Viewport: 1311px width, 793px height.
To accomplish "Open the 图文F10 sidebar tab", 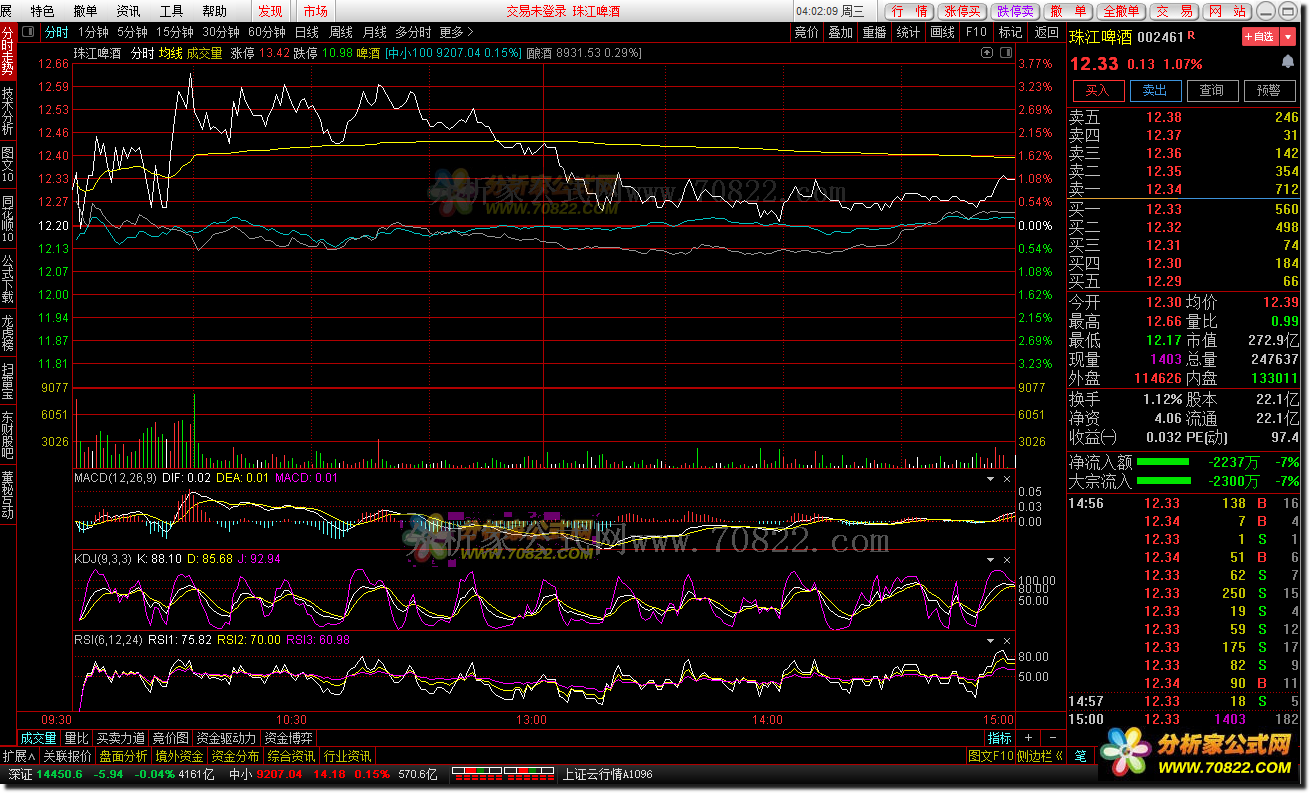I will tap(8, 164).
